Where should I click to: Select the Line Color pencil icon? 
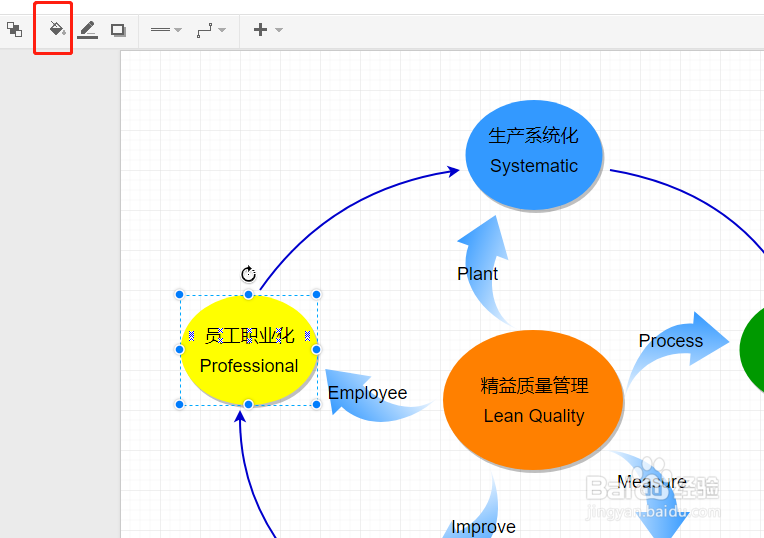tap(88, 30)
